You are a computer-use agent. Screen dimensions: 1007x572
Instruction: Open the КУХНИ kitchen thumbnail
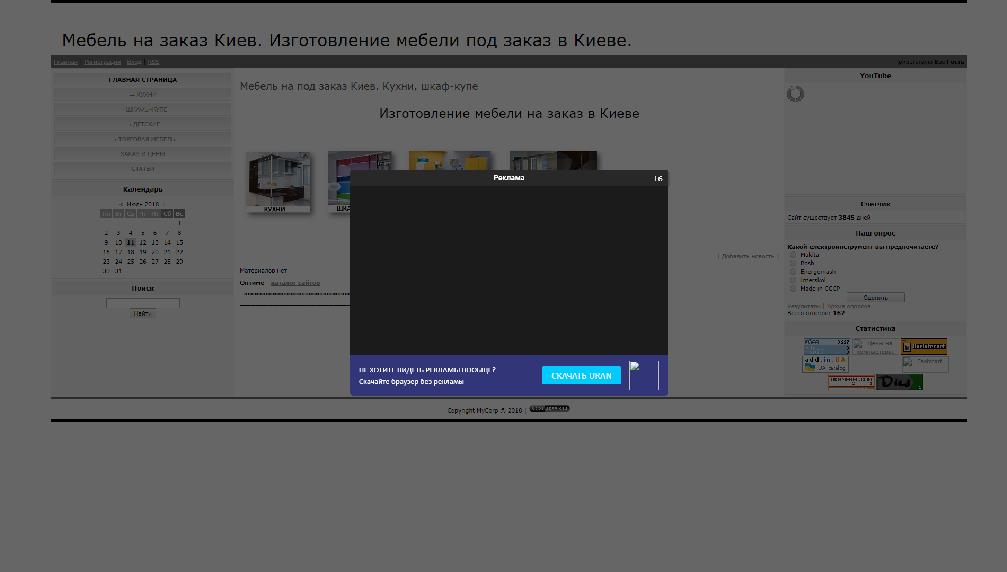pyautogui.click(x=277, y=182)
